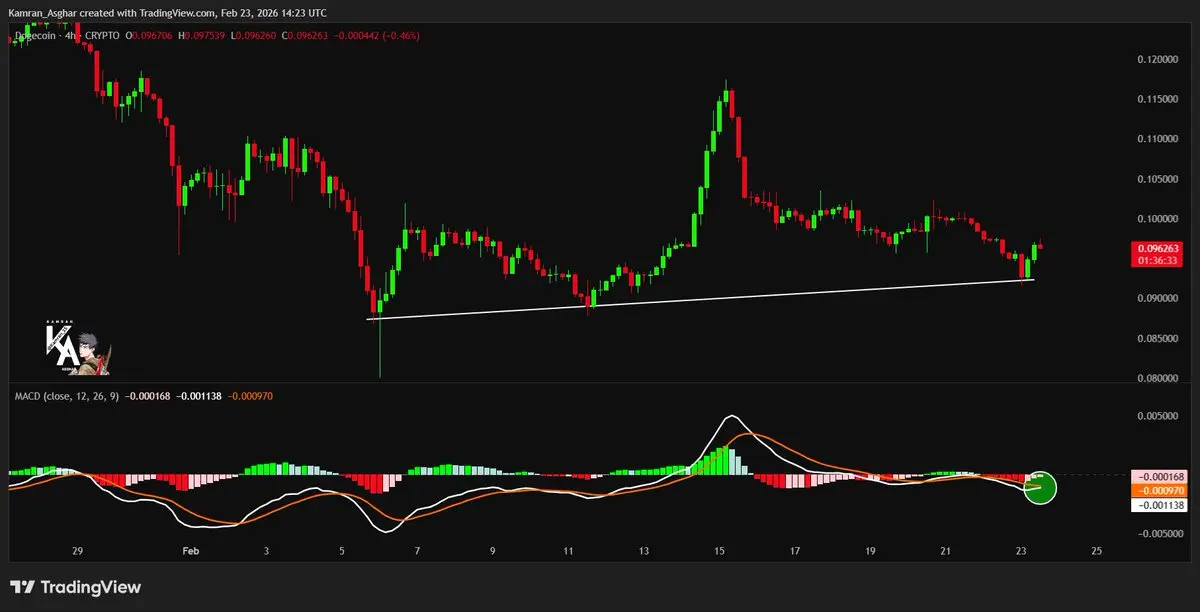This screenshot has width=1200, height=612.
Task: Click the 13 date on the time axis
Action: (644, 551)
